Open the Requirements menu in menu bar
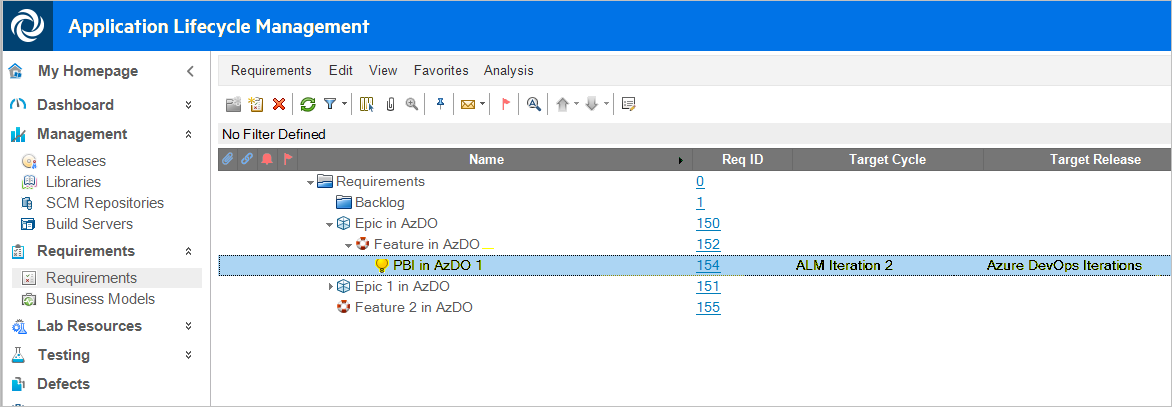The image size is (1172, 407). pos(271,70)
